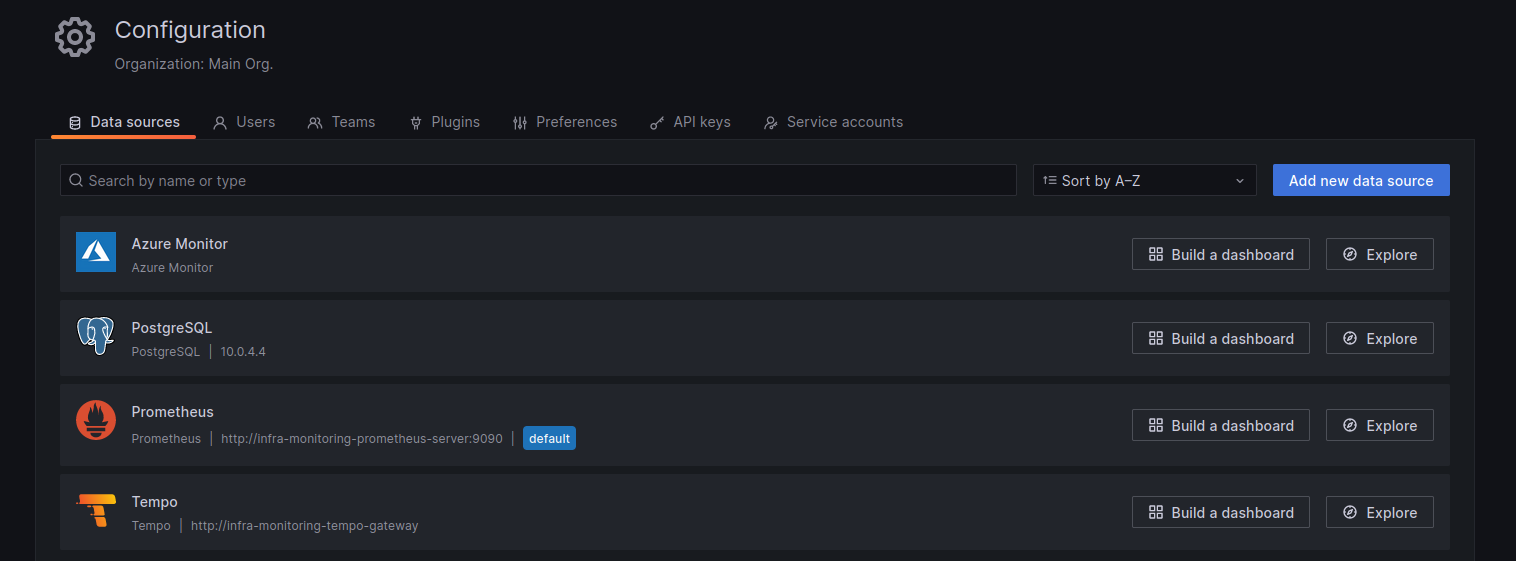The image size is (1516, 561).
Task: Build a dashboard for Prometheus
Action: point(1221,425)
